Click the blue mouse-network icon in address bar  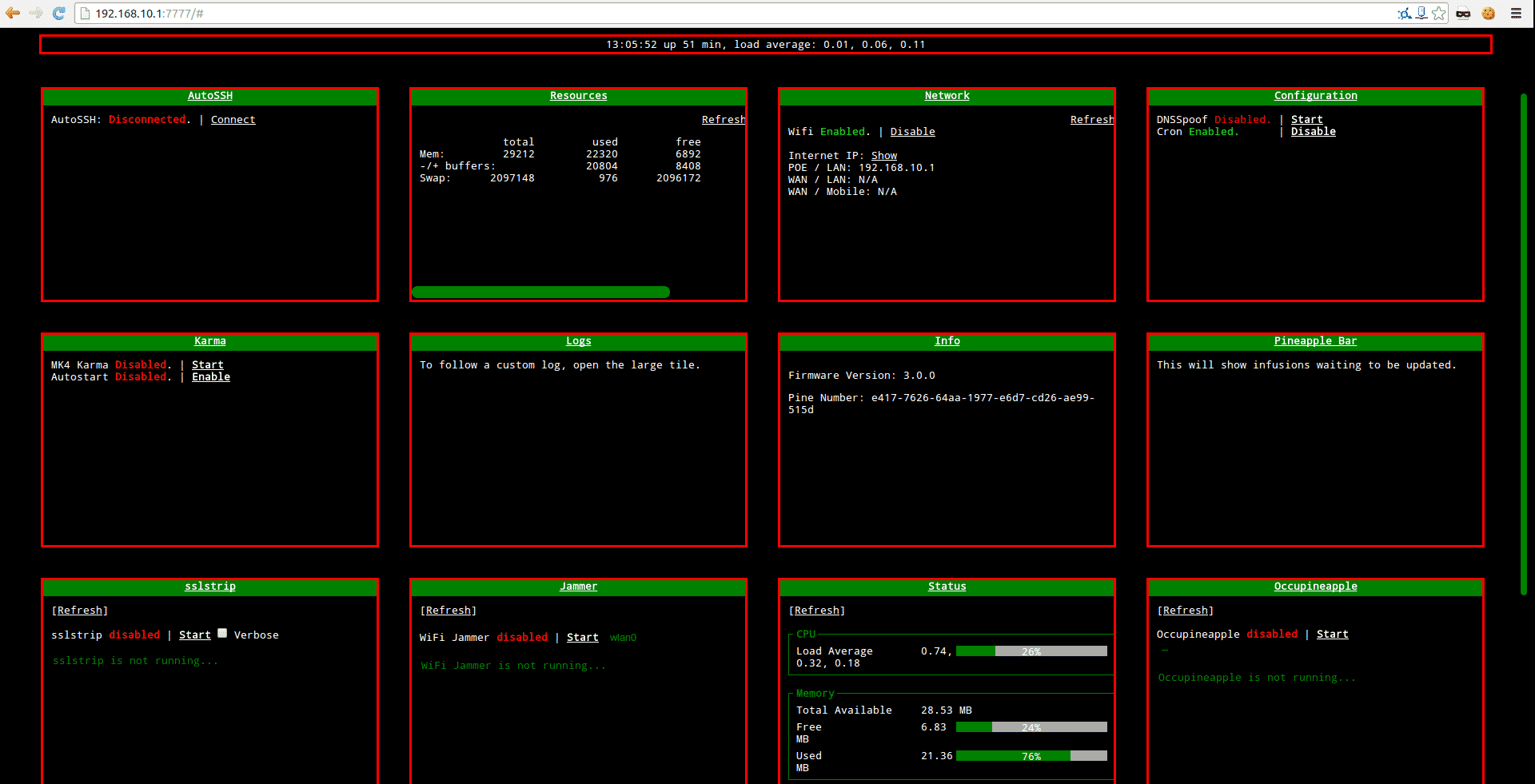pos(1404,14)
